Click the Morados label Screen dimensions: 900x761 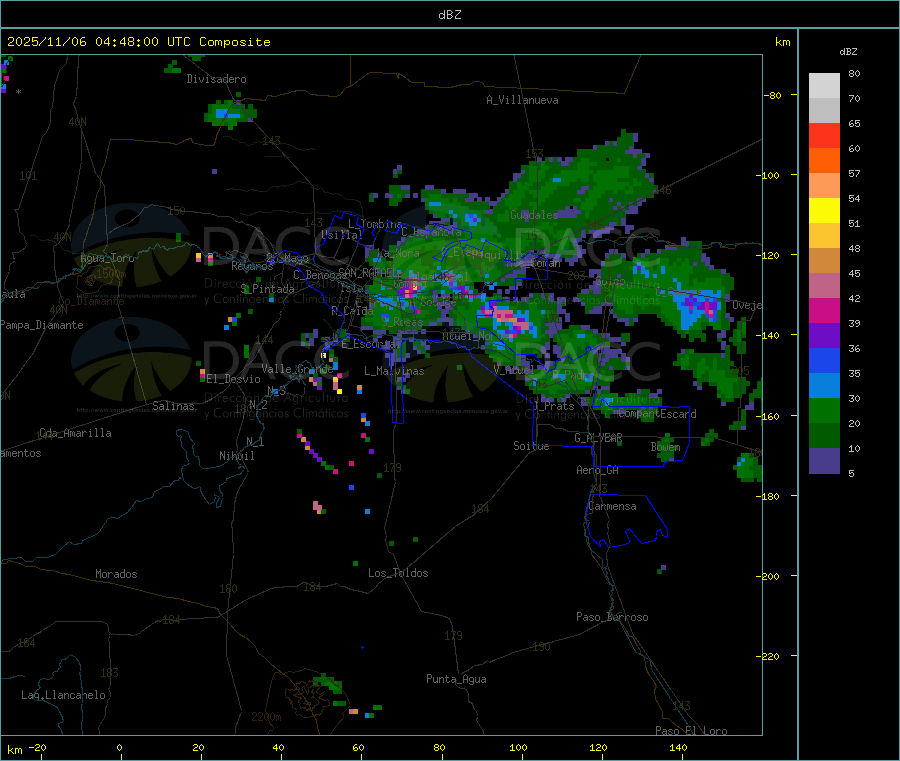coord(116,574)
